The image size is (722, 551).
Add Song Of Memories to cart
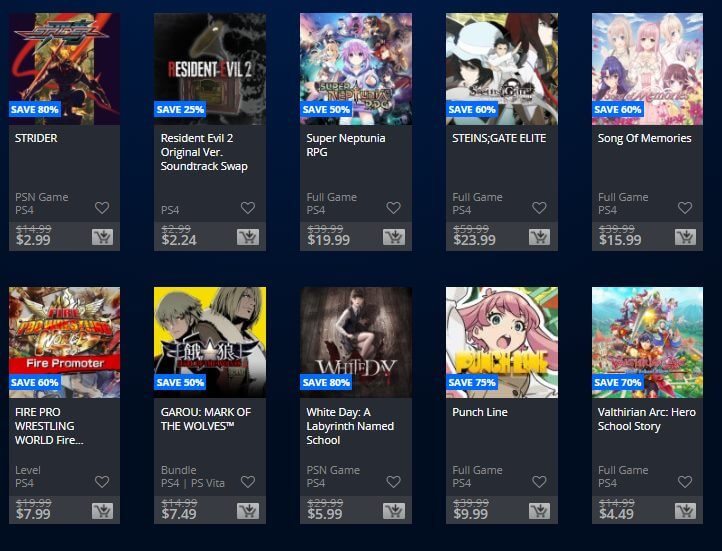(685, 237)
